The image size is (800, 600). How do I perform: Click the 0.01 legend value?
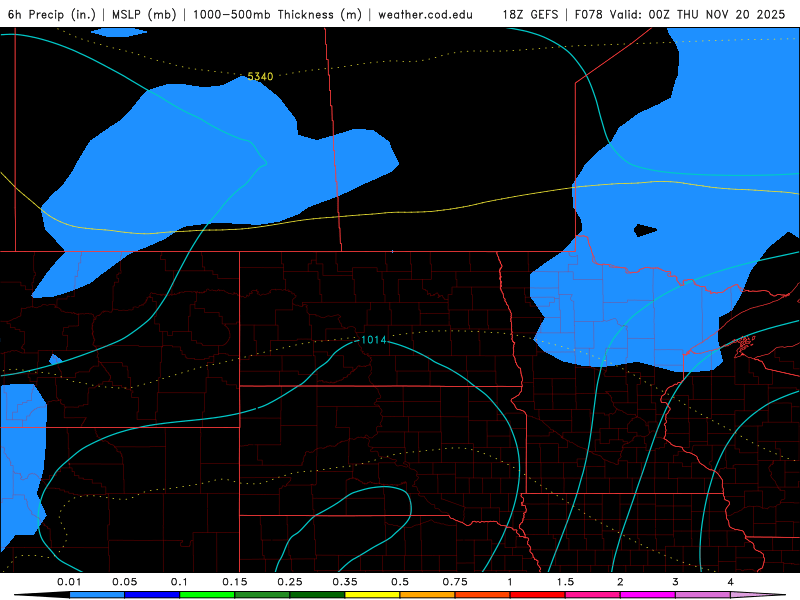pos(69,582)
